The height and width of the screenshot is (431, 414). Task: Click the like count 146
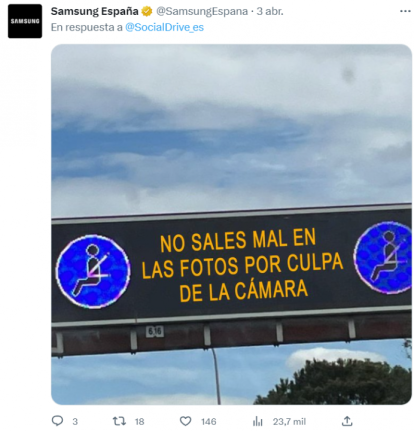(209, 422)
